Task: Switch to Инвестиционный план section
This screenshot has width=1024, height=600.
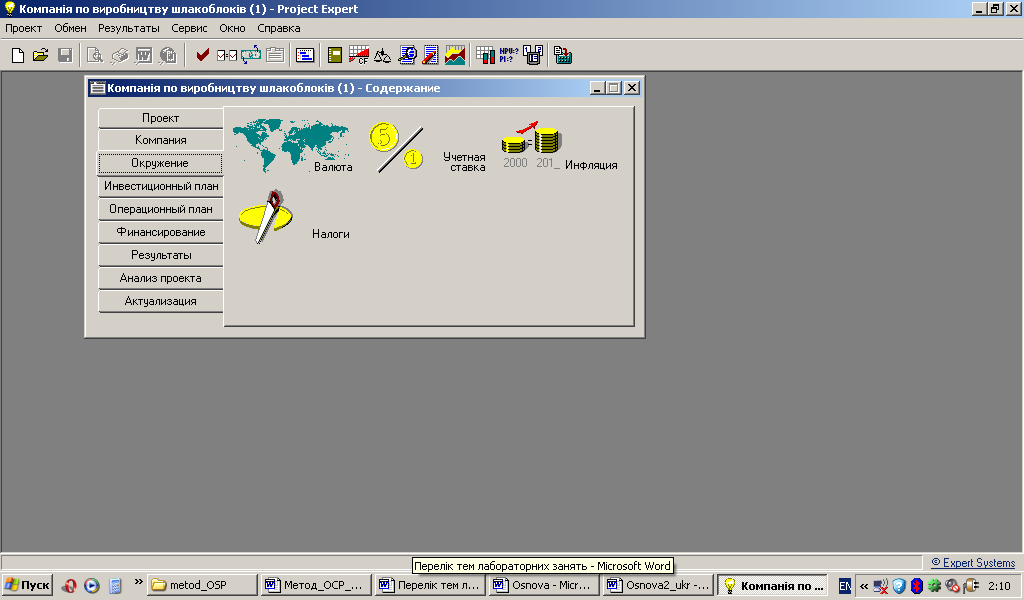Action: tap(161, 186)
